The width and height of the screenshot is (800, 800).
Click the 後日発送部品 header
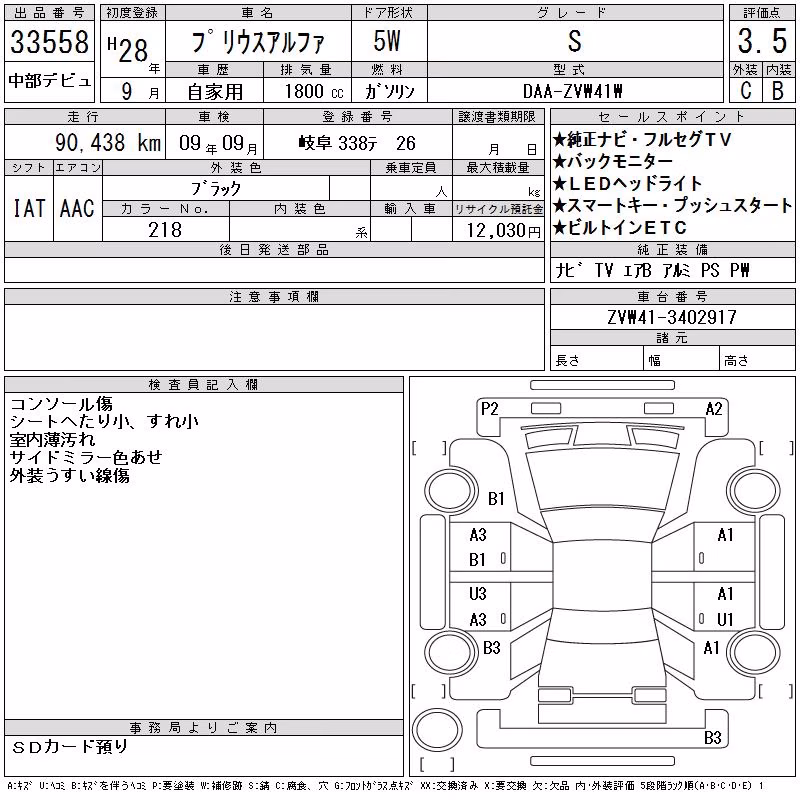click(x=274, y=249)
